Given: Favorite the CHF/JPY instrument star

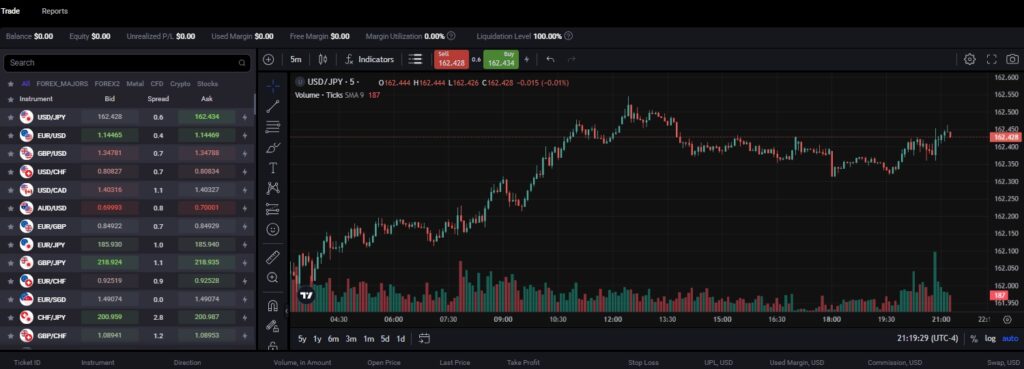Looking at the screenshot, I should pos(10,317).
